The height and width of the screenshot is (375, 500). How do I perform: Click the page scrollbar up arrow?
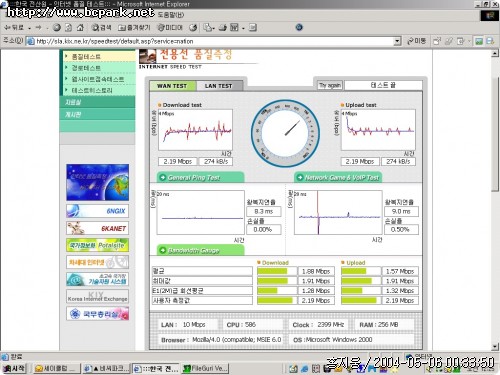[x=495, y=53]
